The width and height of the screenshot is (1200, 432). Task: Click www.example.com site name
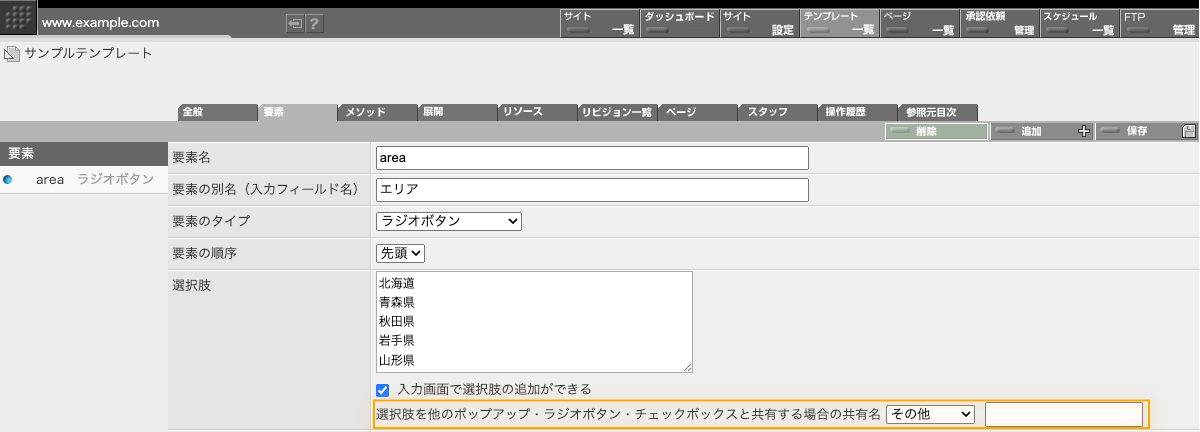click(x=100, y=22)
